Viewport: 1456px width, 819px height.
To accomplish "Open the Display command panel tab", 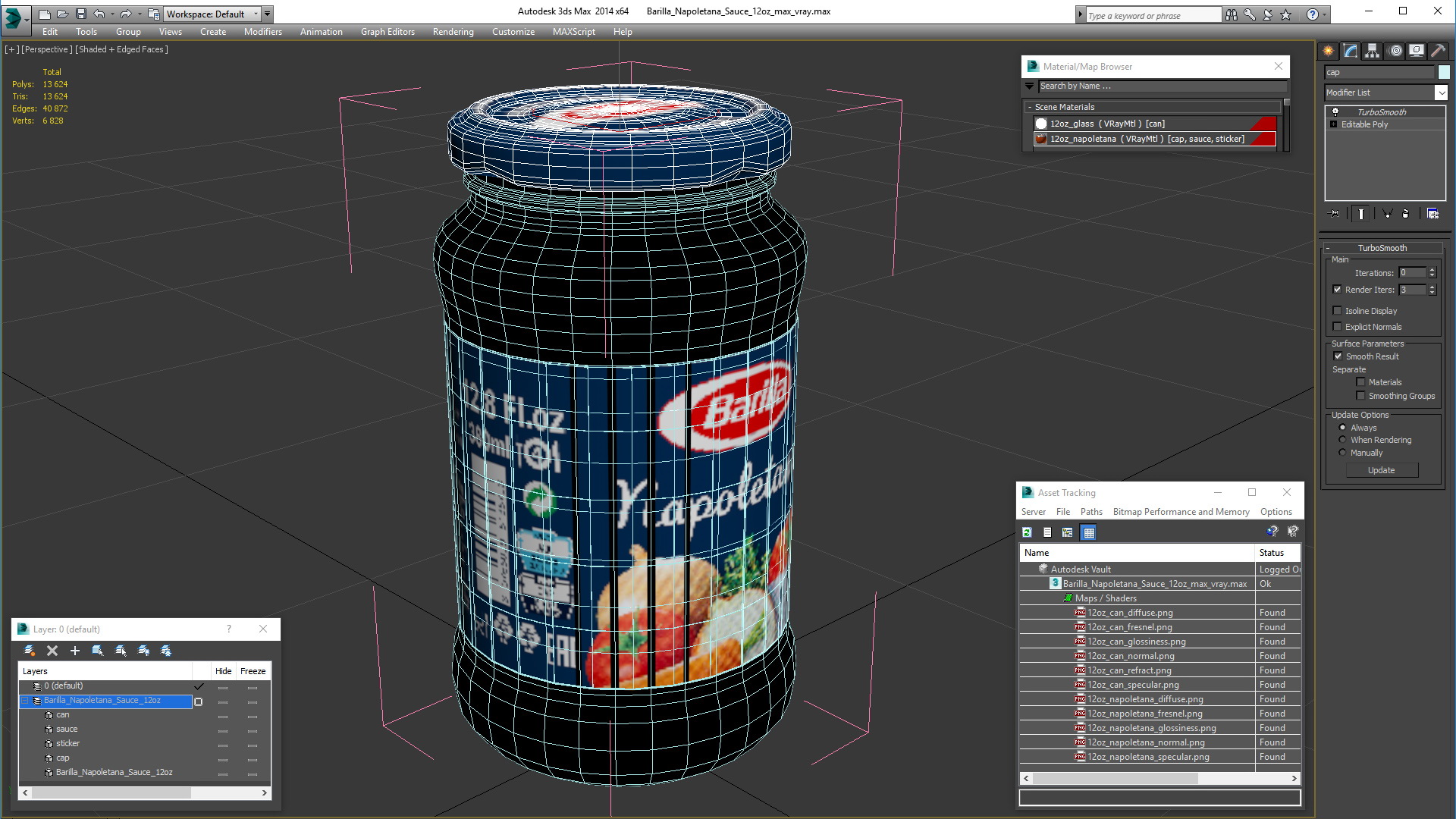I will pos(1416,51).
